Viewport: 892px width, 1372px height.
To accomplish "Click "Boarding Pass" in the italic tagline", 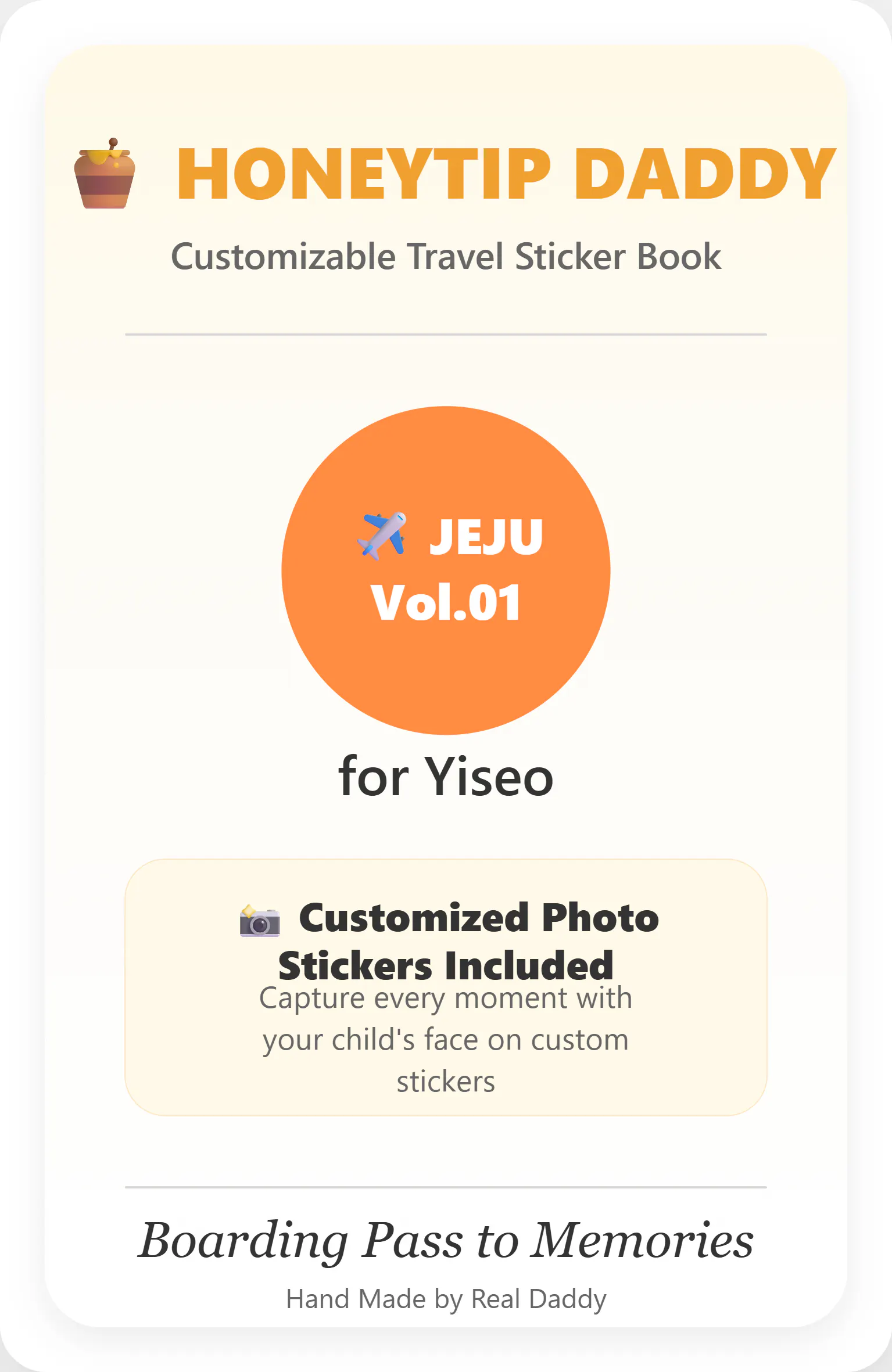I will (x=300, y=1241).
